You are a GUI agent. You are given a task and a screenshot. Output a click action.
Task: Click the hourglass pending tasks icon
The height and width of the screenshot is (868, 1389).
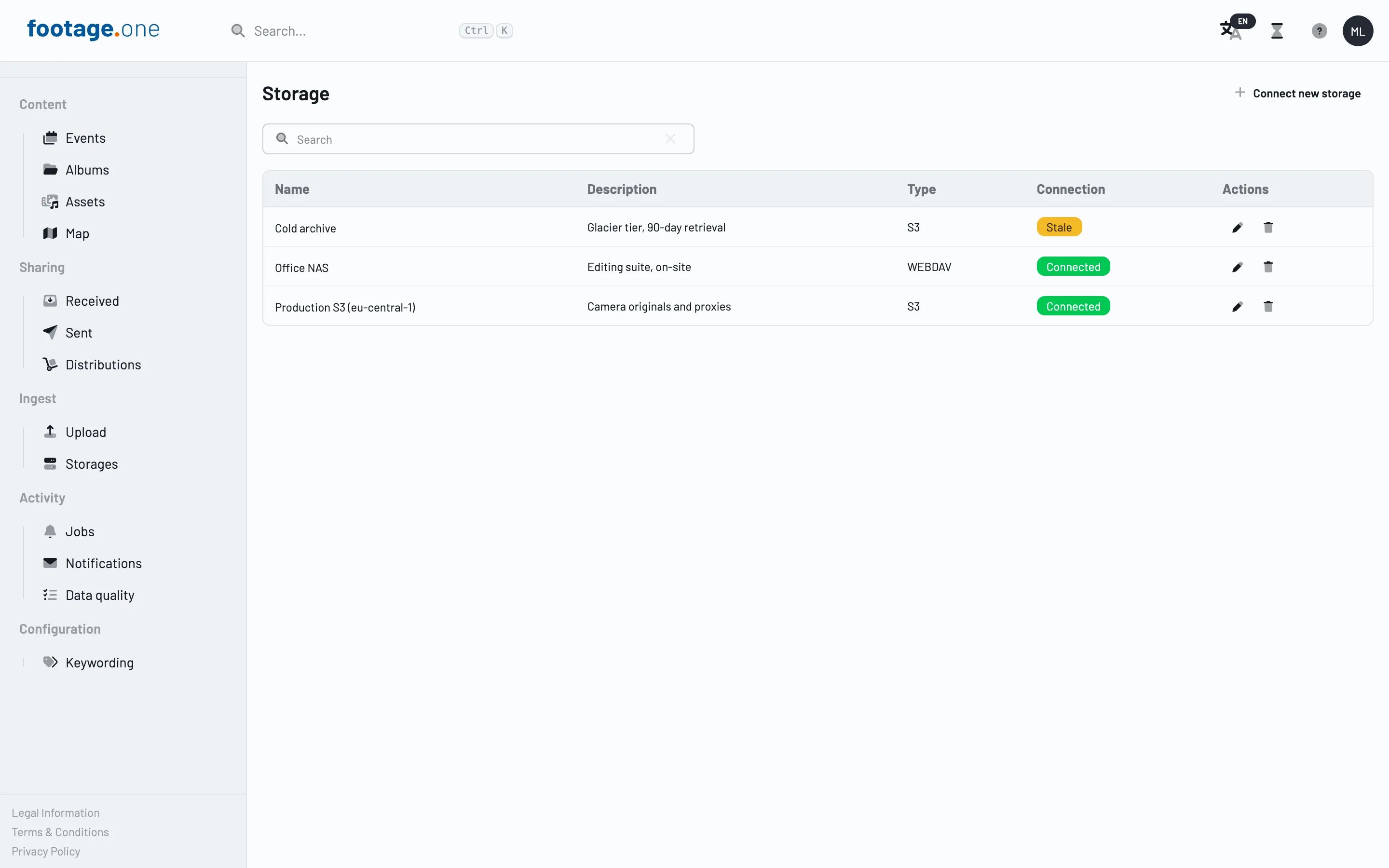(x=1277, y=30)
